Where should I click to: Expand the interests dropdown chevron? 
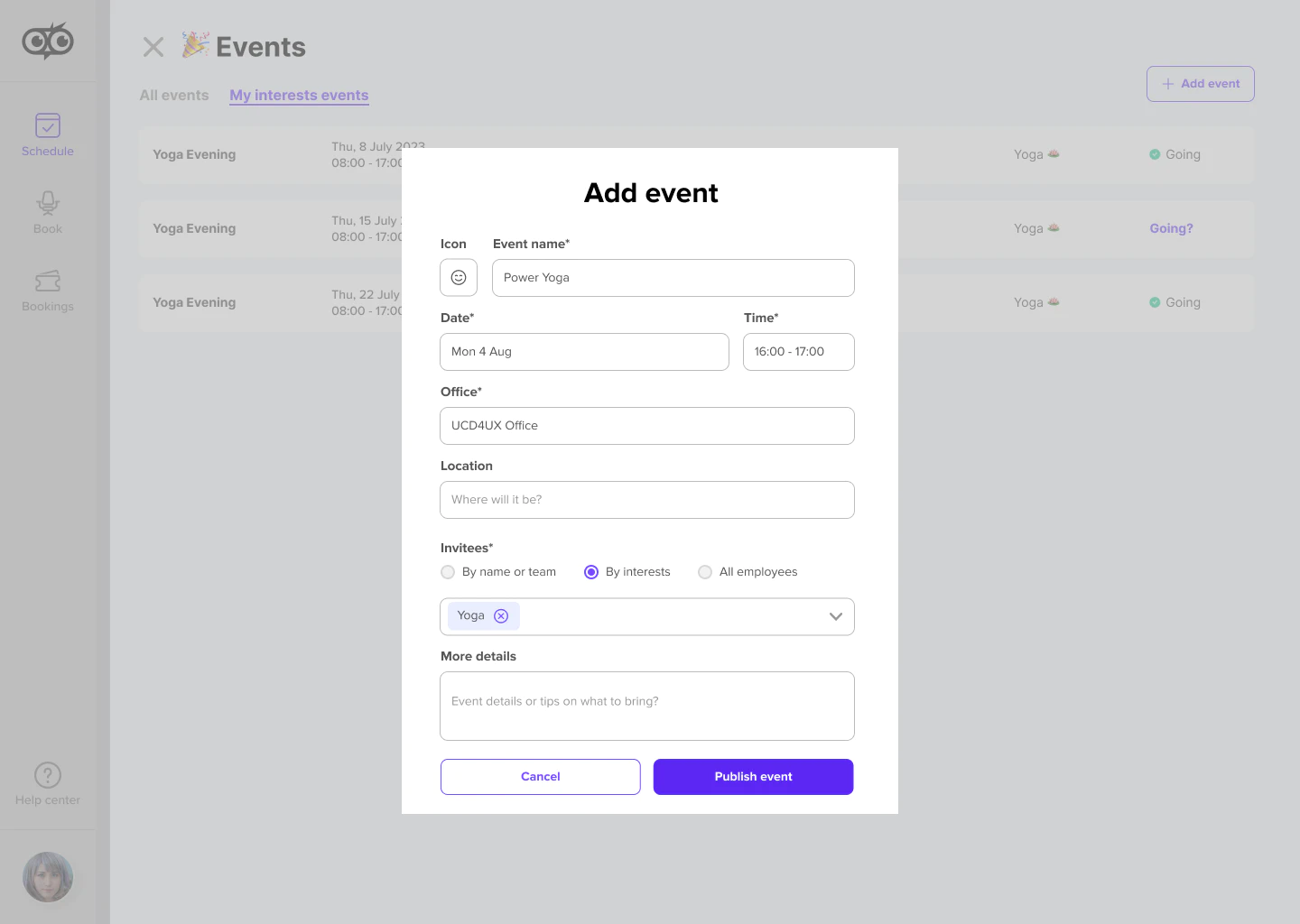(836, 617)
